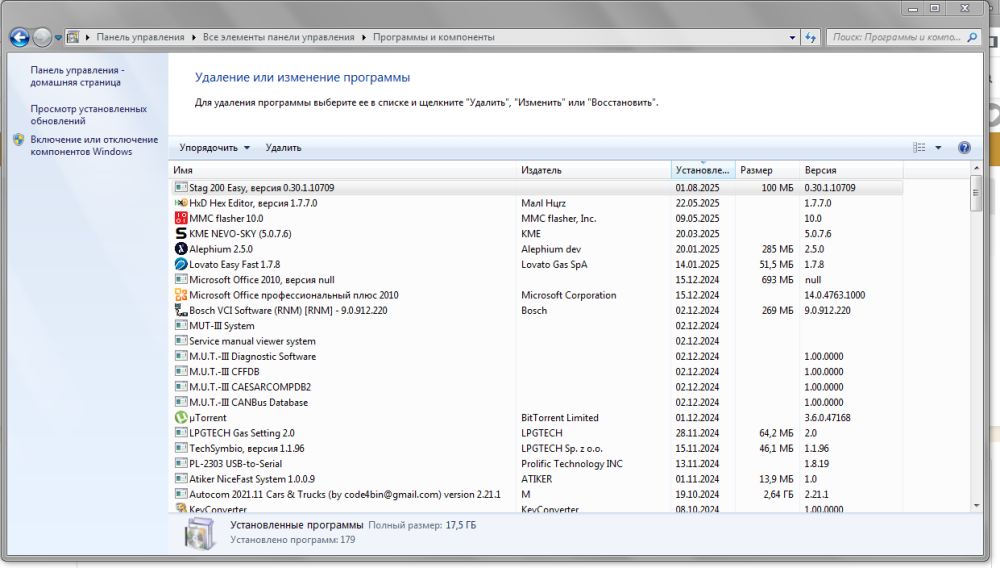Click the vertical scrollbar thumb
1000x568 pixels.
click(976, 193)
